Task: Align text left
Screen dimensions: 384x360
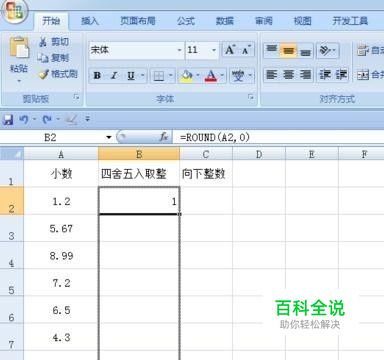Action: click(x=272, y=75)
